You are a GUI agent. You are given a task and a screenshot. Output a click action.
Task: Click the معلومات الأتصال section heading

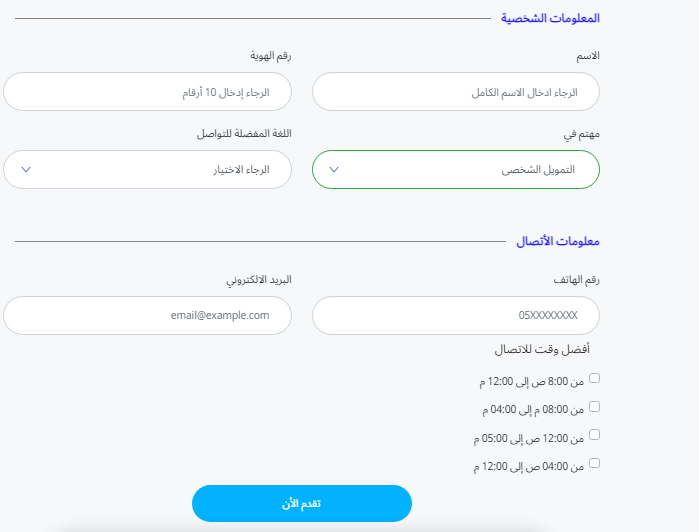click(557, 241)
